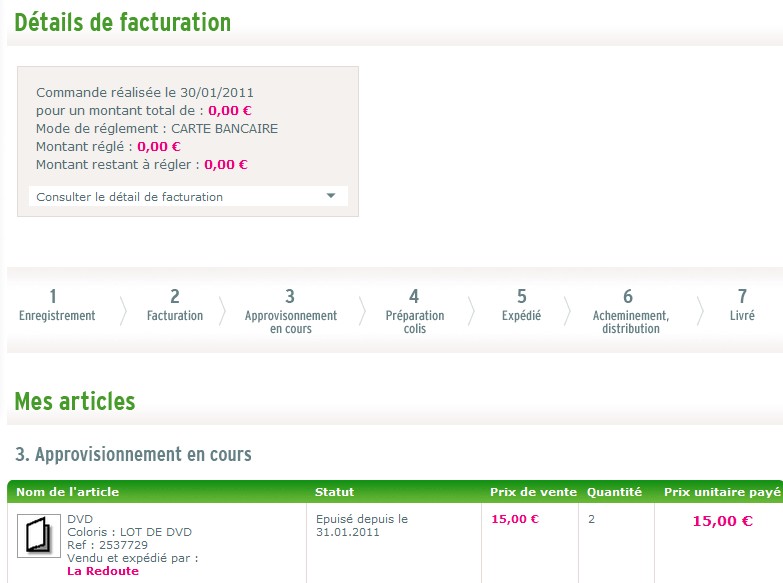
Task: Click step 3 Approvisionnement en cours in tracker
Action: tap(290, 311)
